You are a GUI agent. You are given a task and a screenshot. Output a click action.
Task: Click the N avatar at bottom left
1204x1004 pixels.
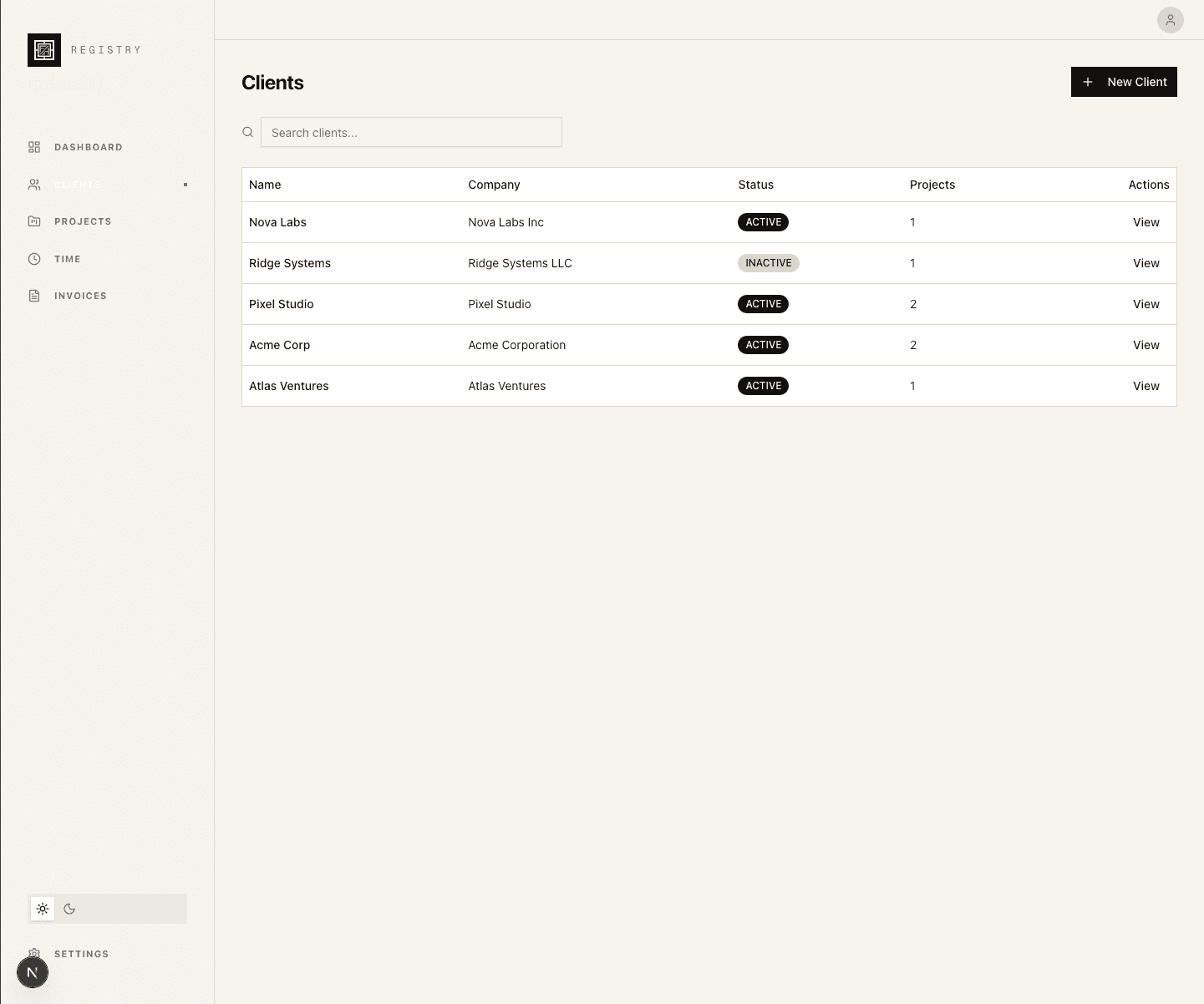[33, 972]
